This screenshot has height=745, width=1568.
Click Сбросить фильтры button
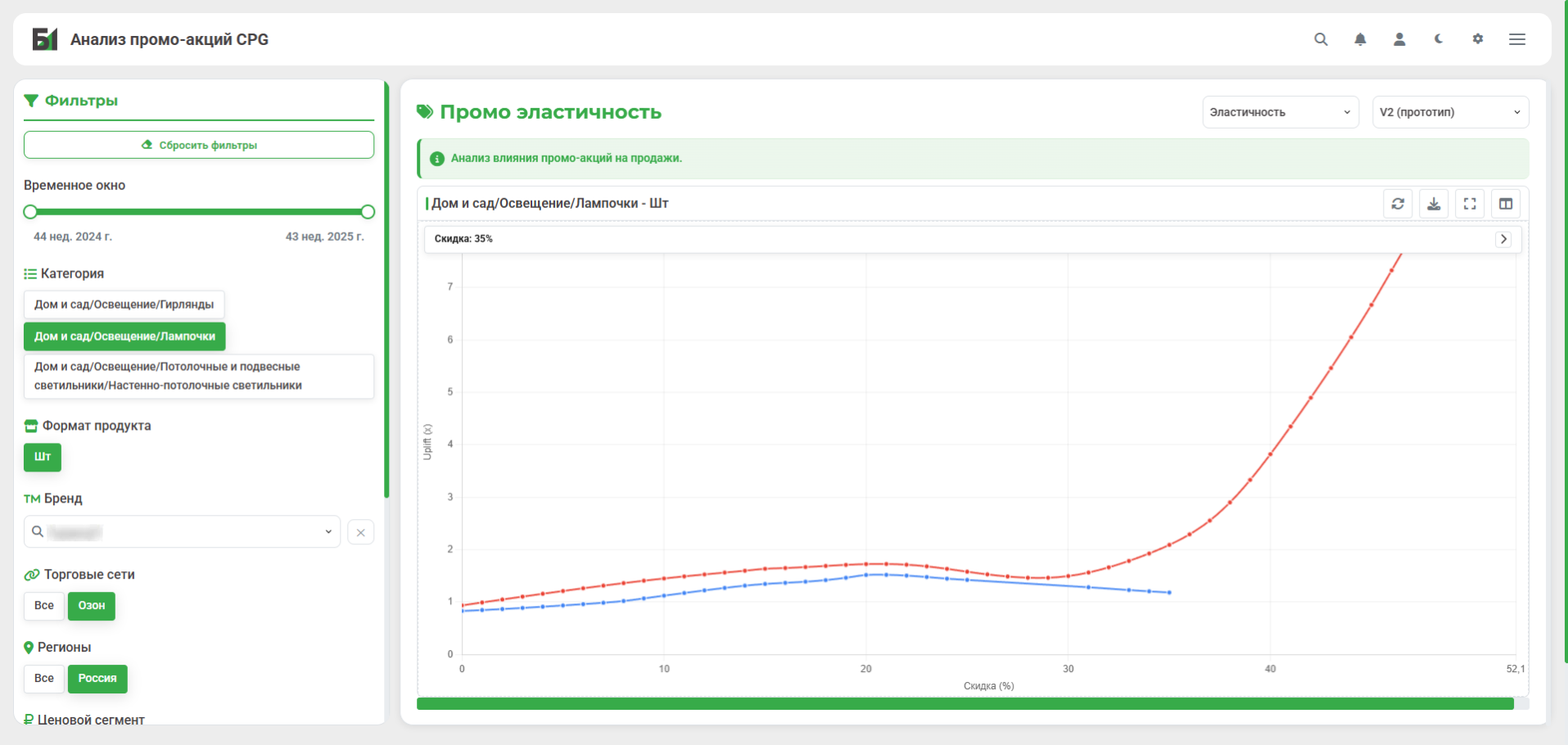click(199, 145)
